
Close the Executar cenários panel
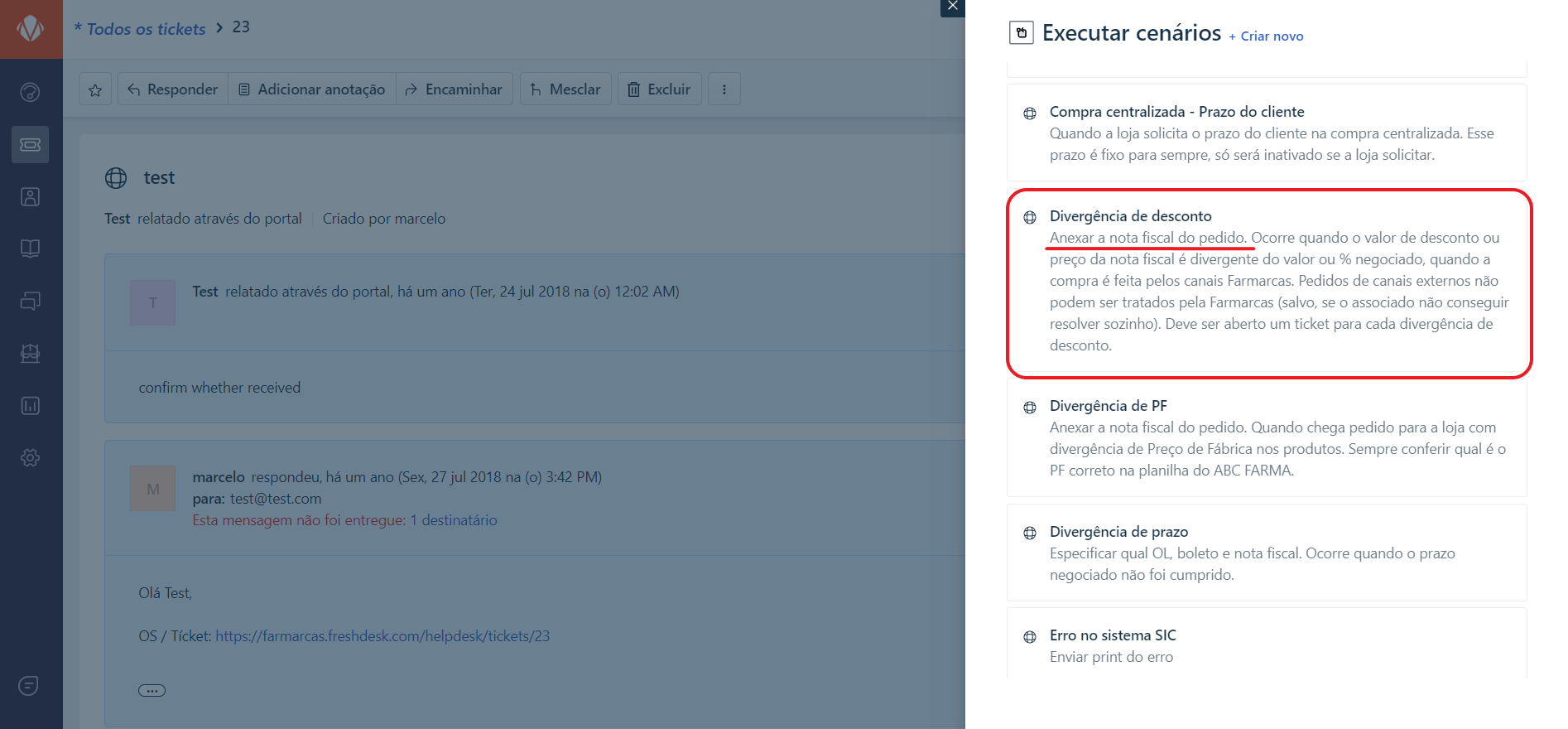[952, 7]
